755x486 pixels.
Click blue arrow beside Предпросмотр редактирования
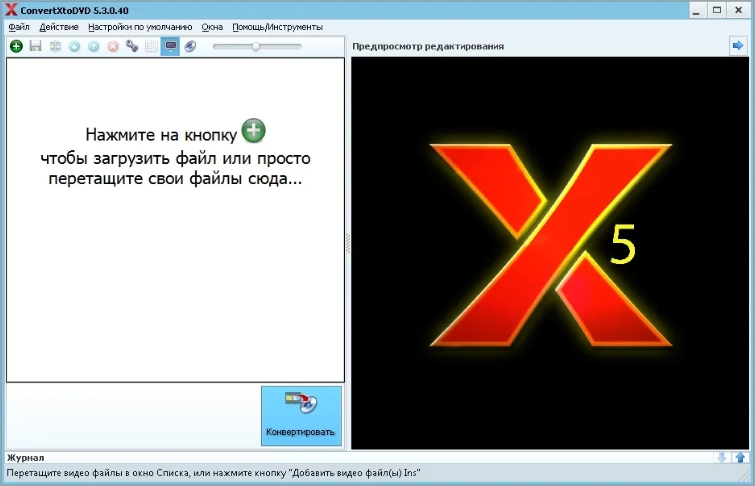click(738, 46)
